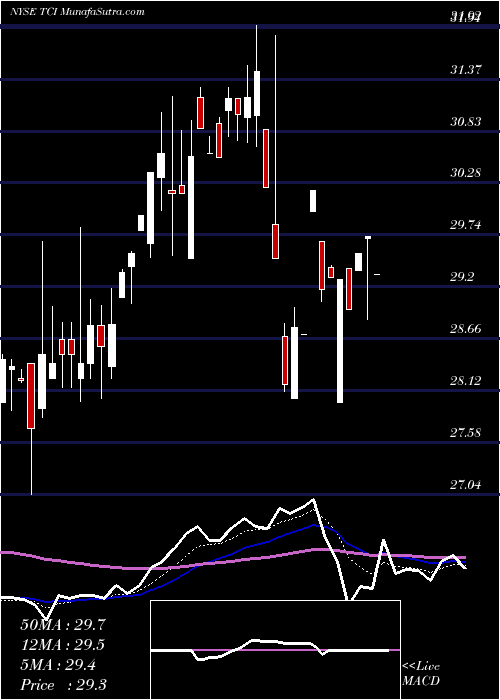Screen dimensions: 500x700
Task: Select the 27.58 price axis label
Action: 466,433
